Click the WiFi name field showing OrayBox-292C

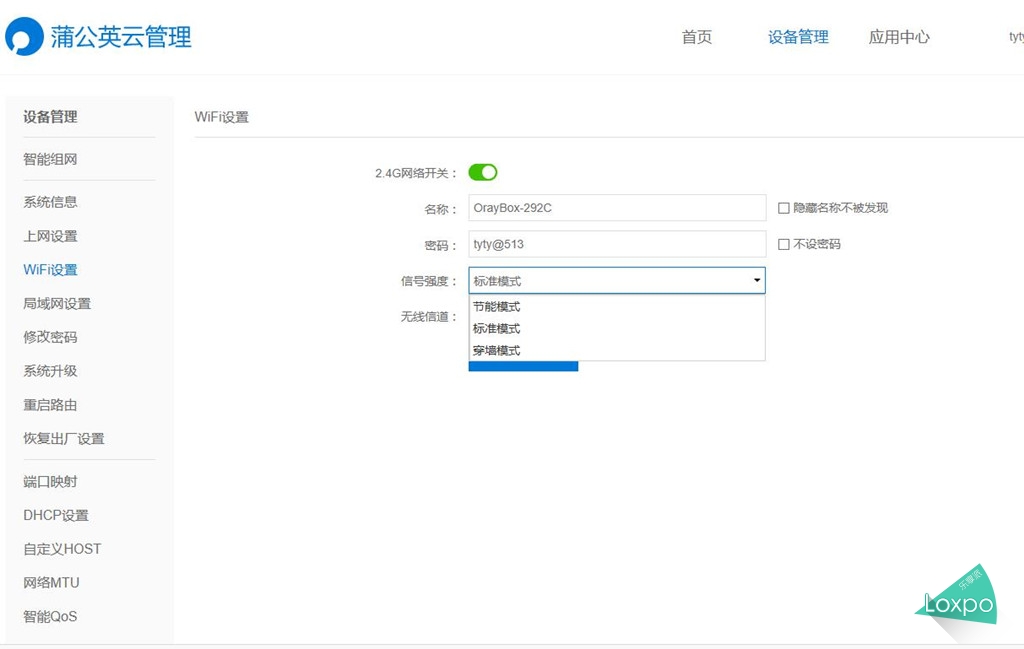point(617,207)
